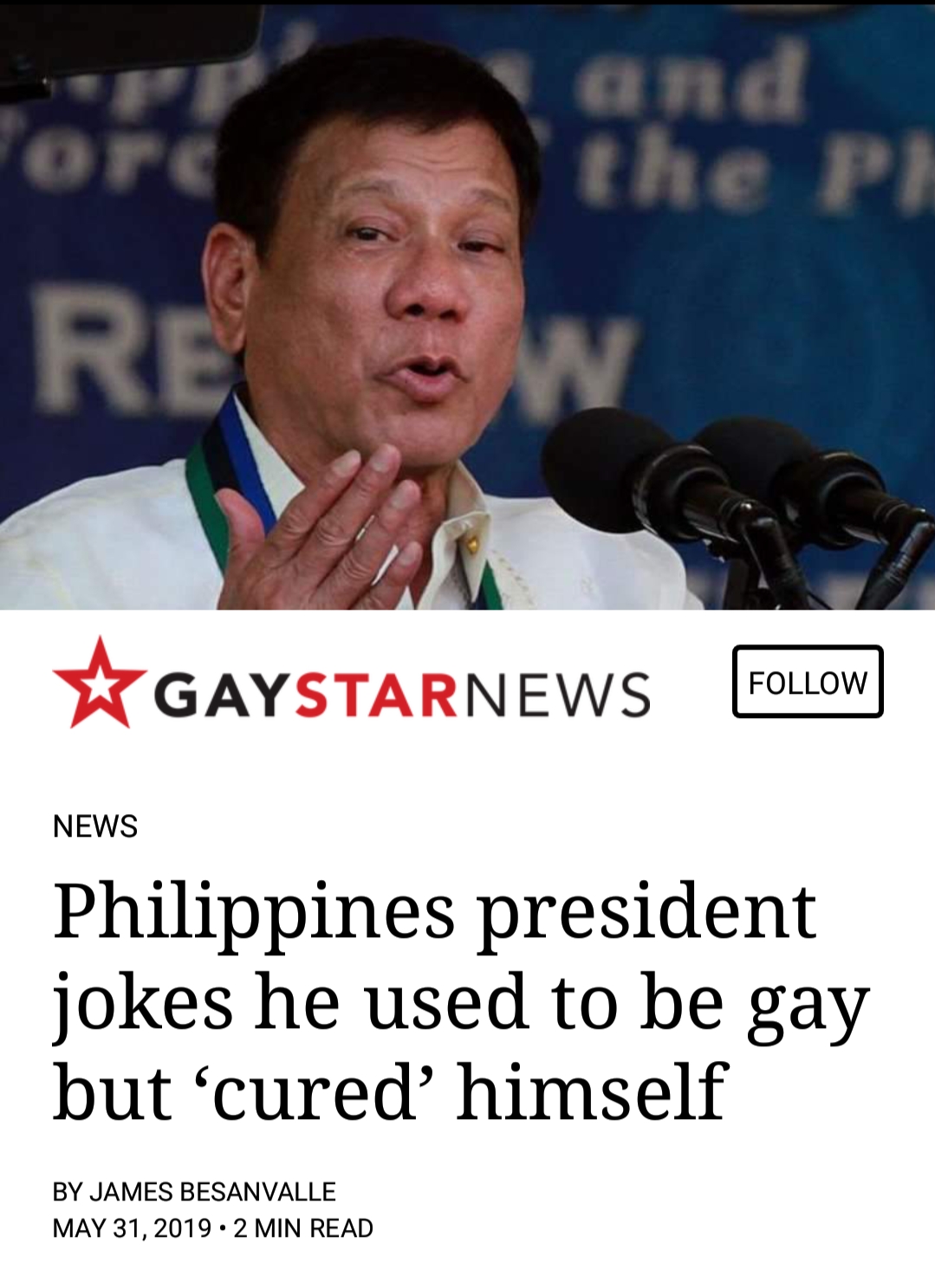Screen dimensions: 935x1288
Task: Open the article hero photo
Action: click(x=468, y=305)
